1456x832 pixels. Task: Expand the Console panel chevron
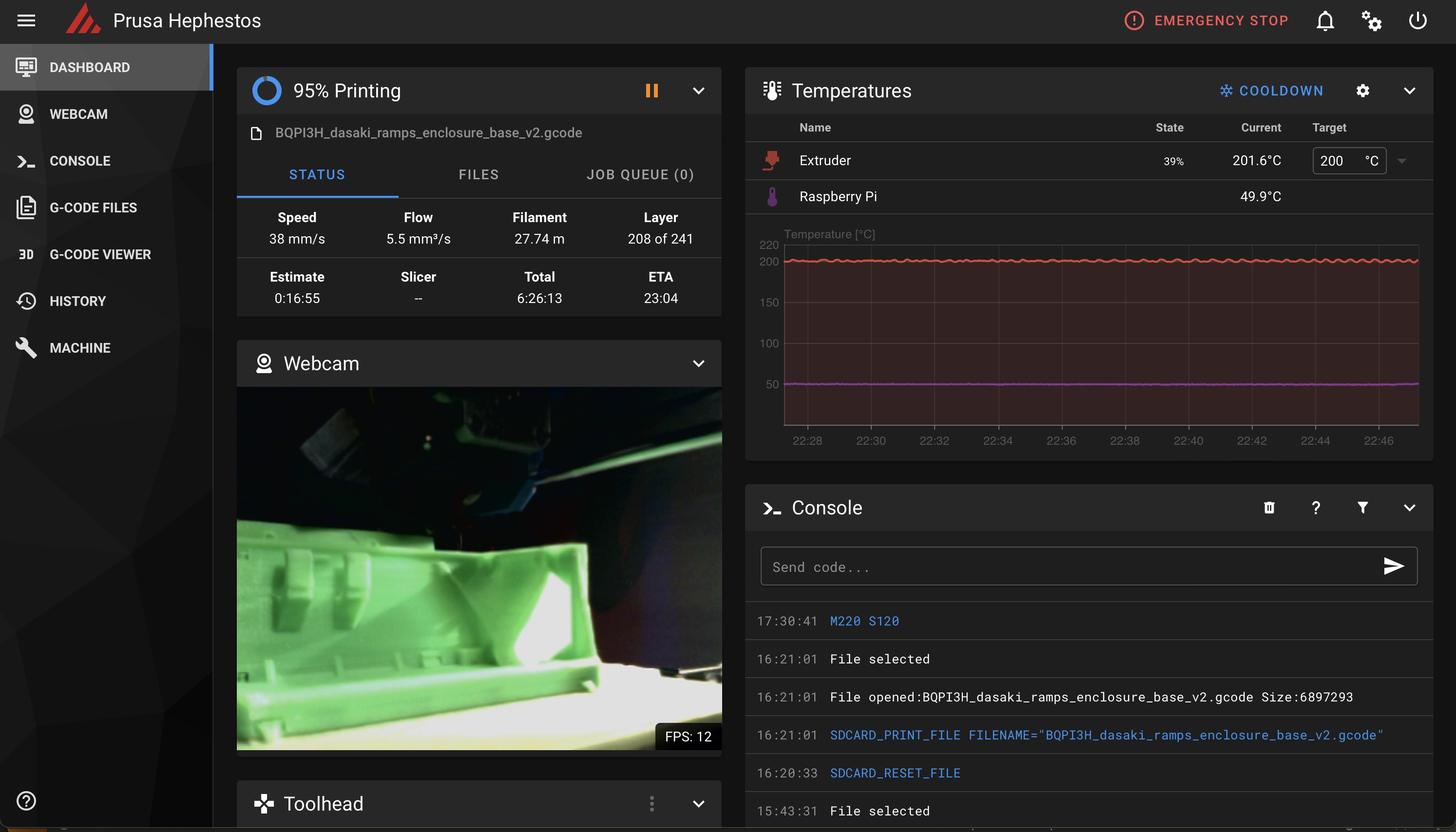[1409, 507]
